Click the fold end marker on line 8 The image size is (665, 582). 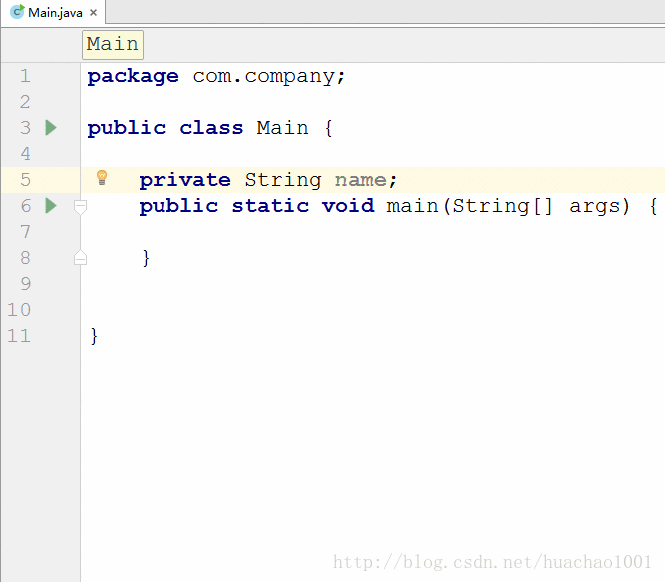pyautogui.click(x=80, y=257)
